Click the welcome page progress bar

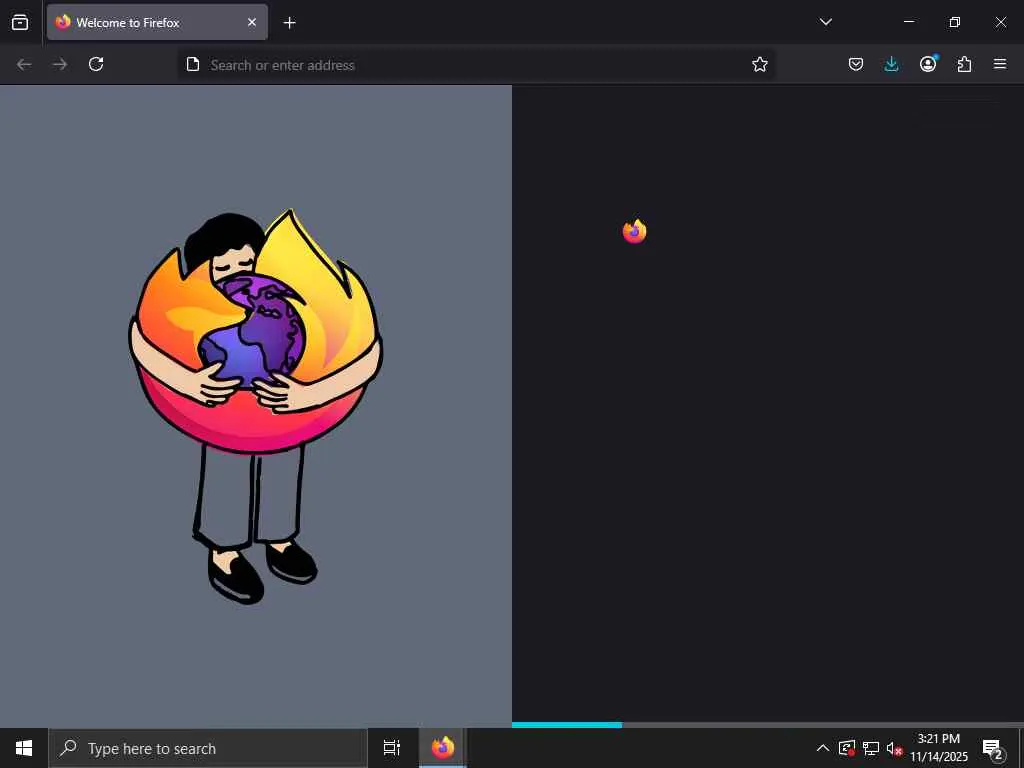click(768, 724)
